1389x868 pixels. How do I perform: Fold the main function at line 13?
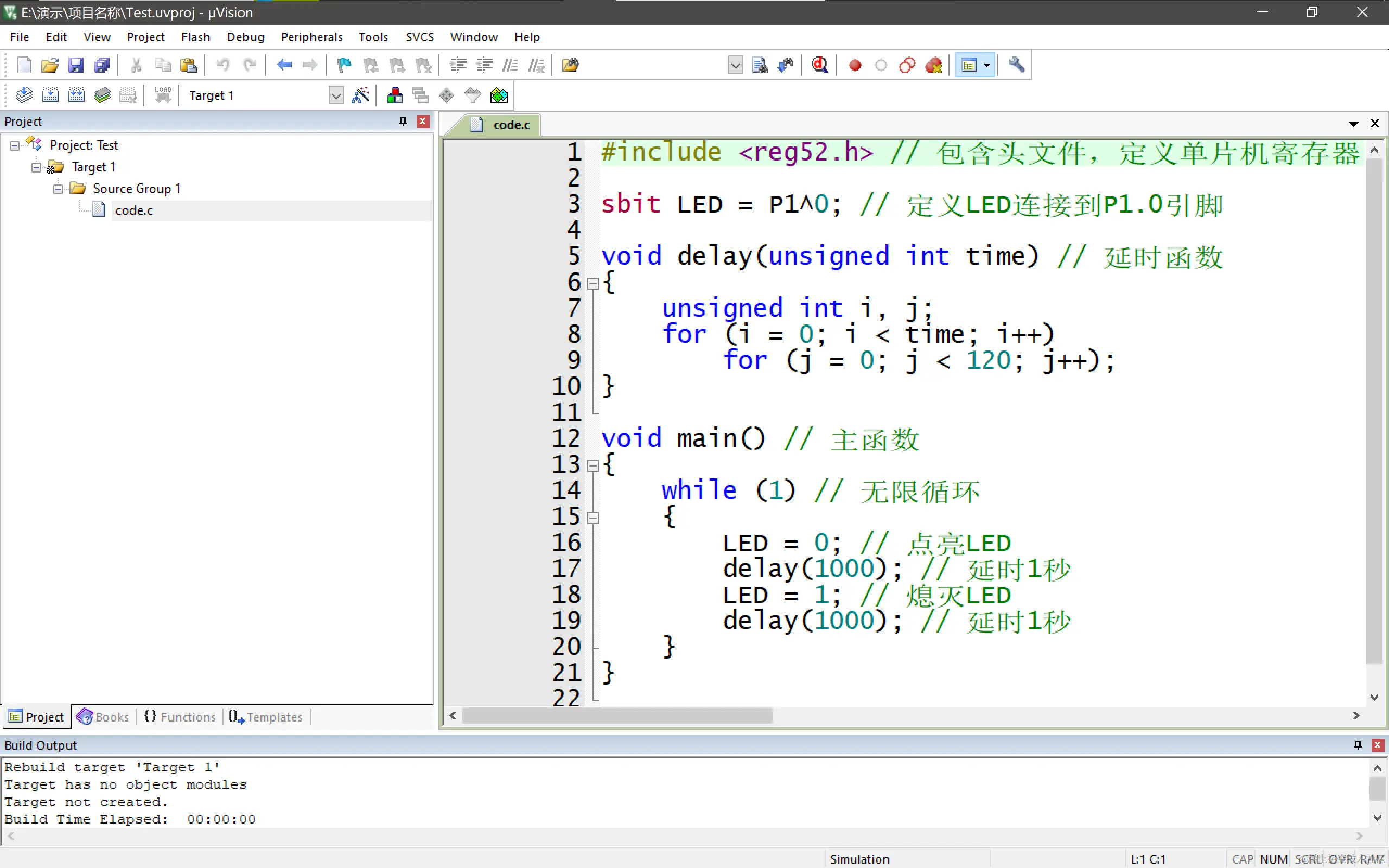pyautogui.click(x=593, y=465)
